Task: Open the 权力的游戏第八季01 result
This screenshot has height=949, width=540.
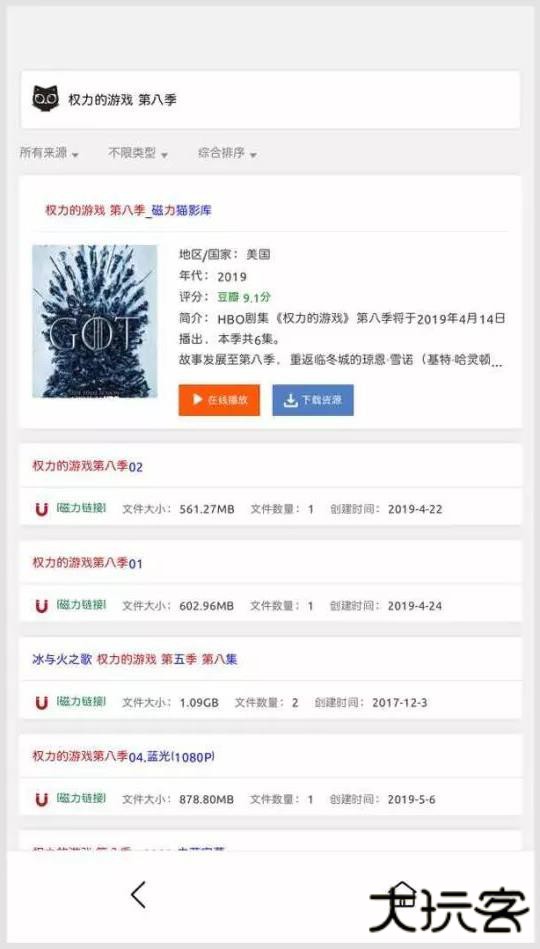Action: [88, 563]
